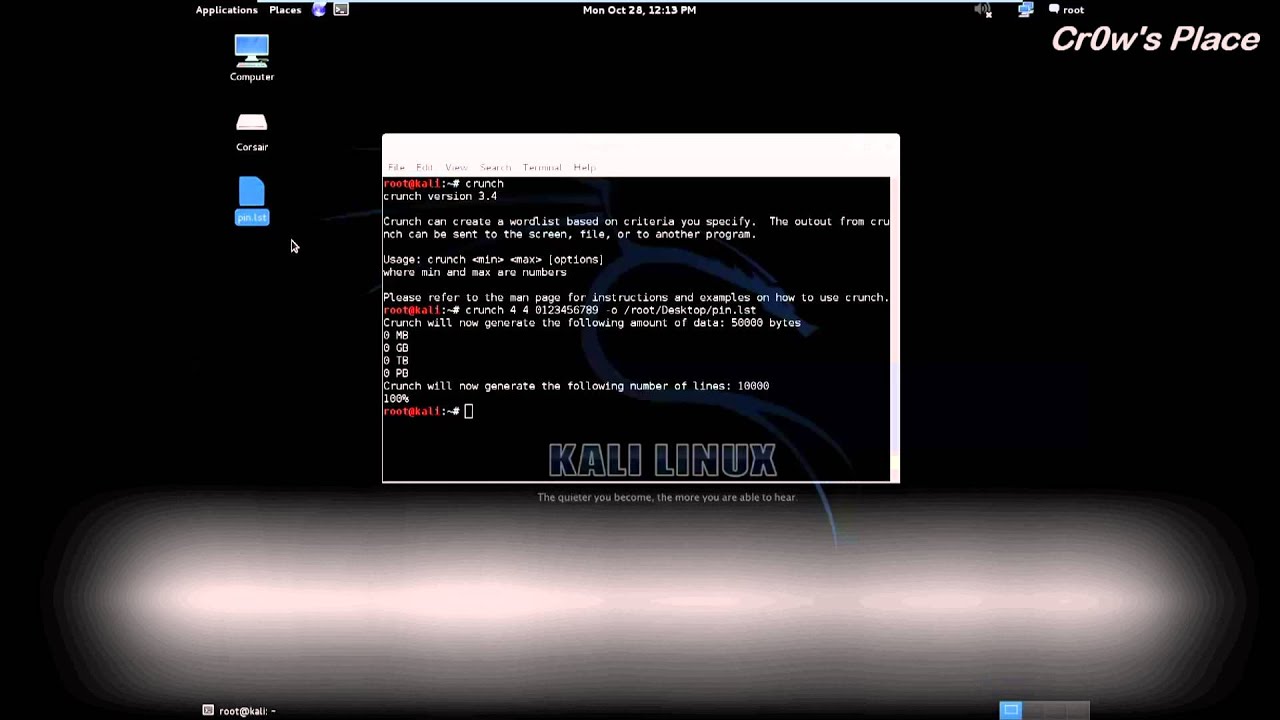Open the terminal View menu

point(456,168)
